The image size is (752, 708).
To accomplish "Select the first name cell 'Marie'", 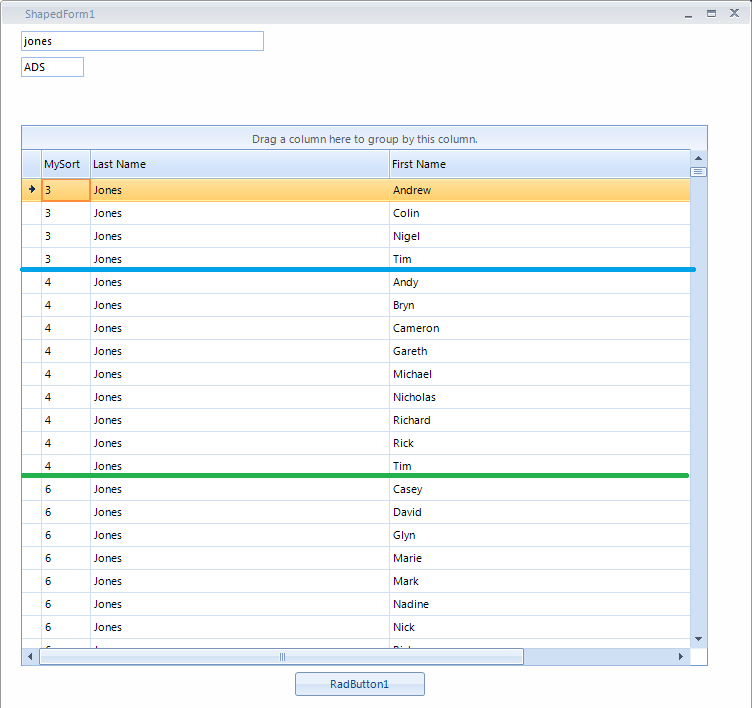I will pos(540,558).
